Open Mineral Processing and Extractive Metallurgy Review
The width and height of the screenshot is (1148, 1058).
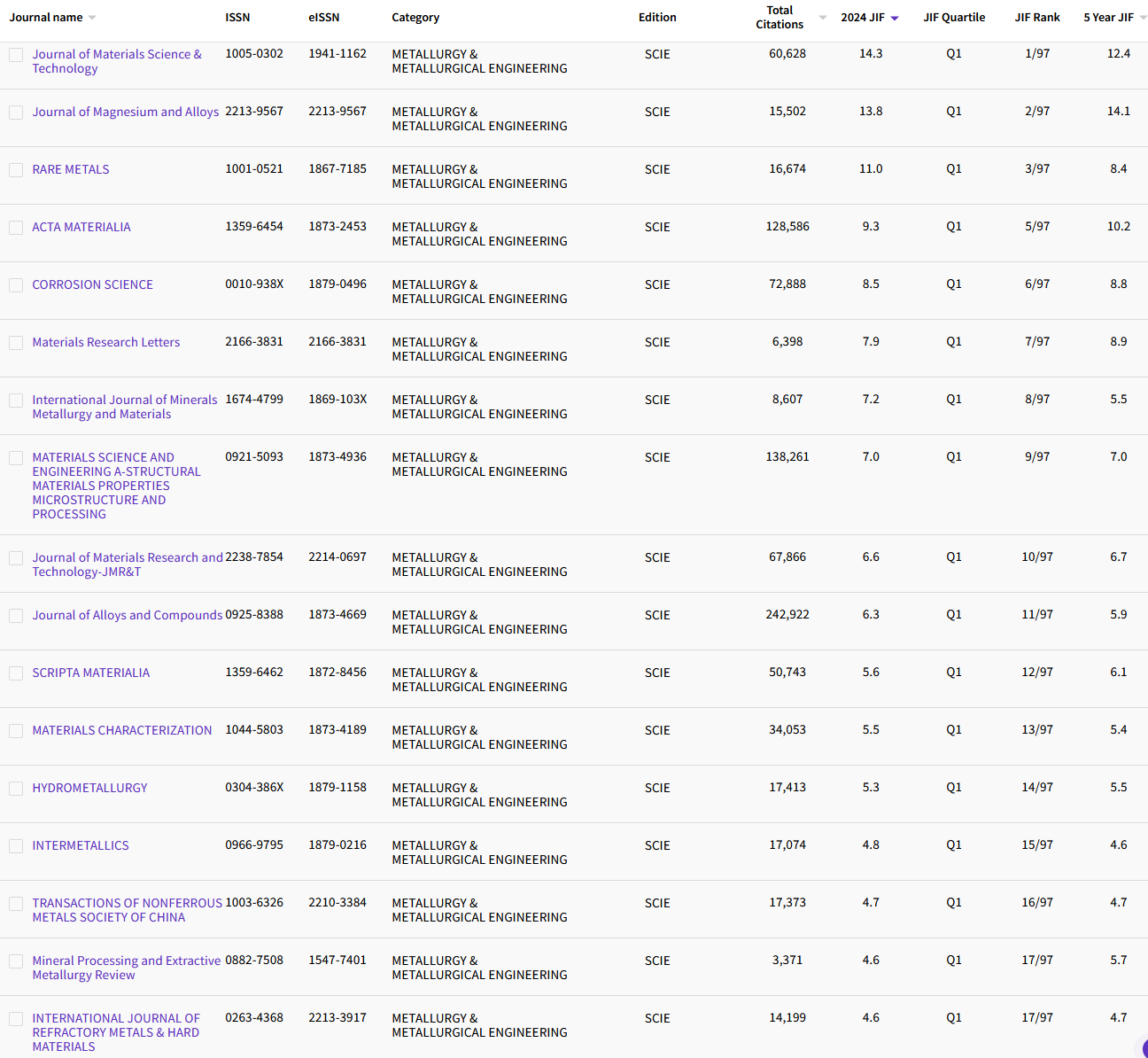126,967
